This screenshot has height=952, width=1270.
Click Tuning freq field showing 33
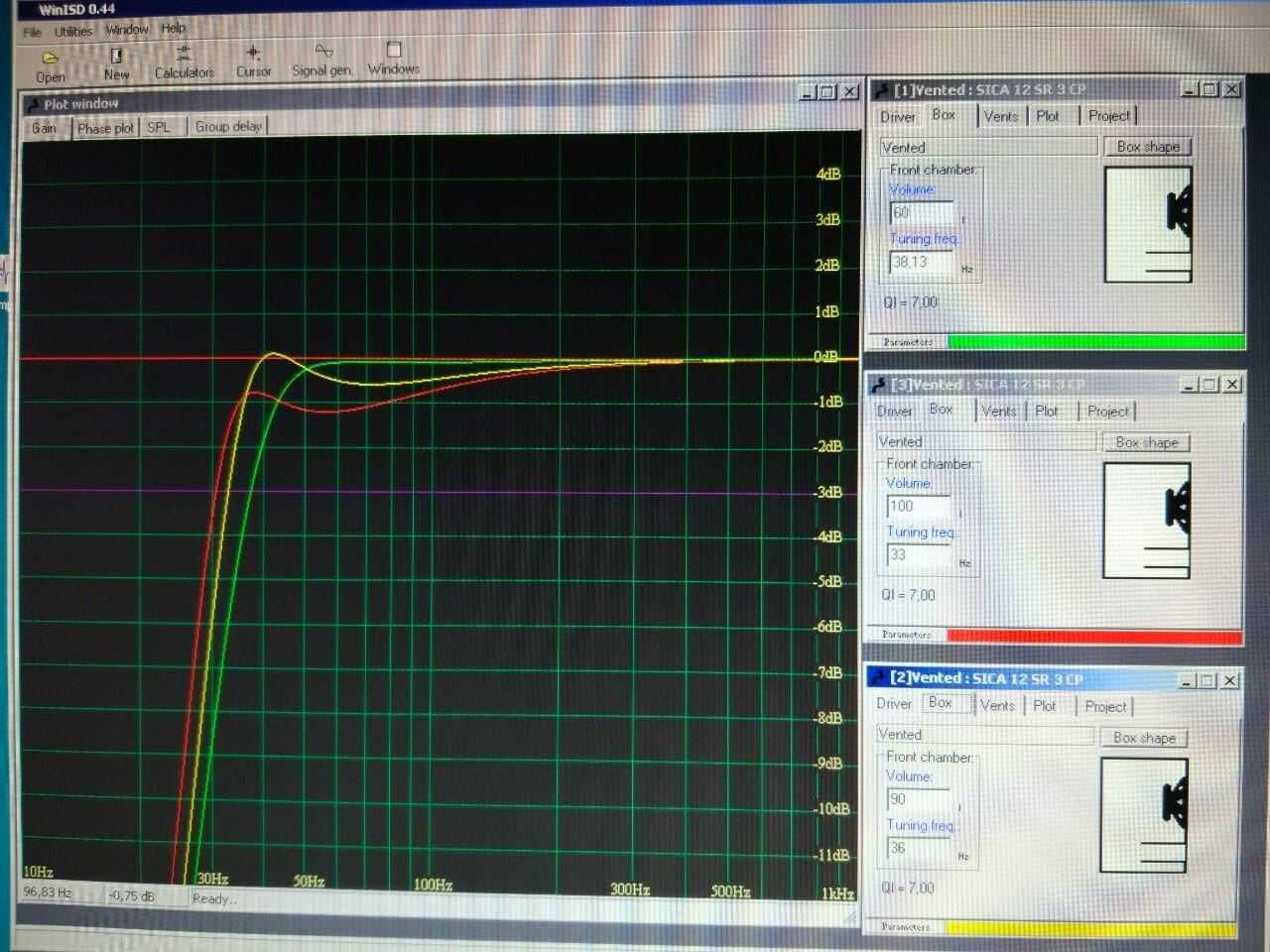pos(919,555)
